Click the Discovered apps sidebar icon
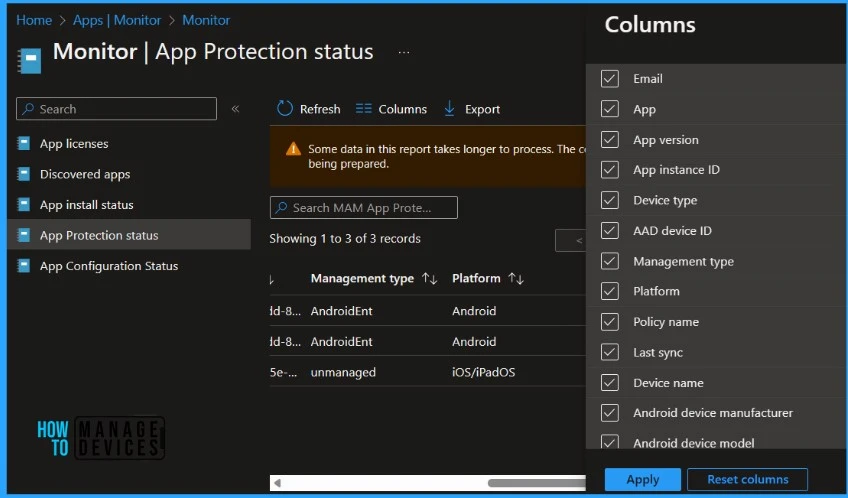Viewport: 848px width, 498px height. 23,174
